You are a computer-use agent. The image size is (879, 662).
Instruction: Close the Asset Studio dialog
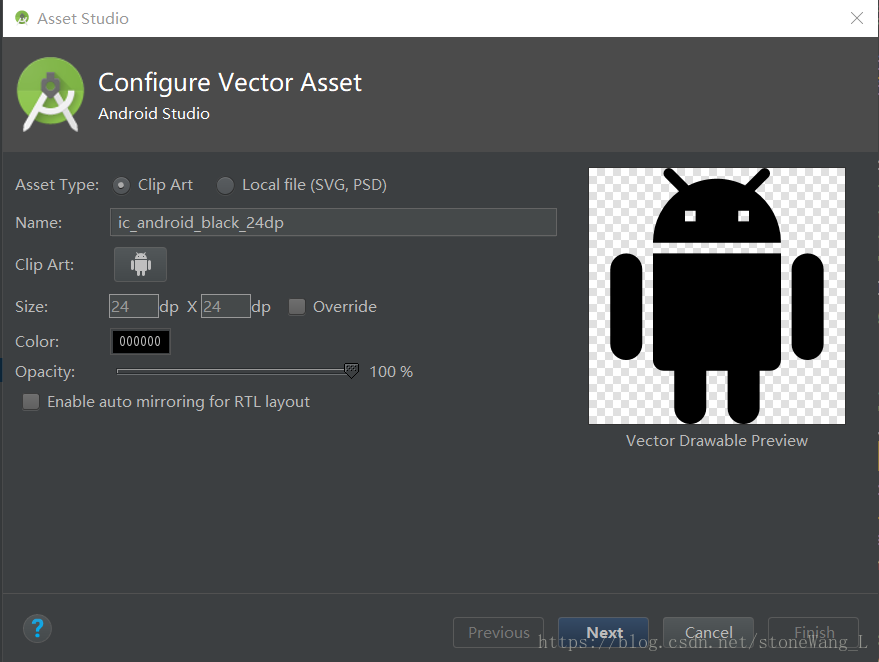tap(857, 18)
